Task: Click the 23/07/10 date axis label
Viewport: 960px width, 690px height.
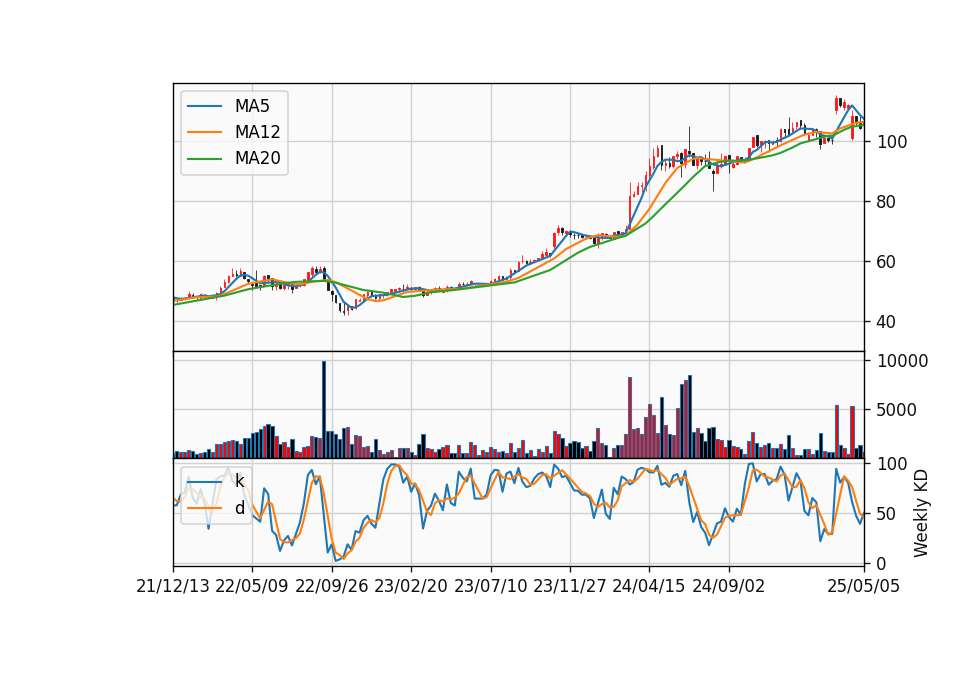Action: pyautogui.click(x=490, y=587)
